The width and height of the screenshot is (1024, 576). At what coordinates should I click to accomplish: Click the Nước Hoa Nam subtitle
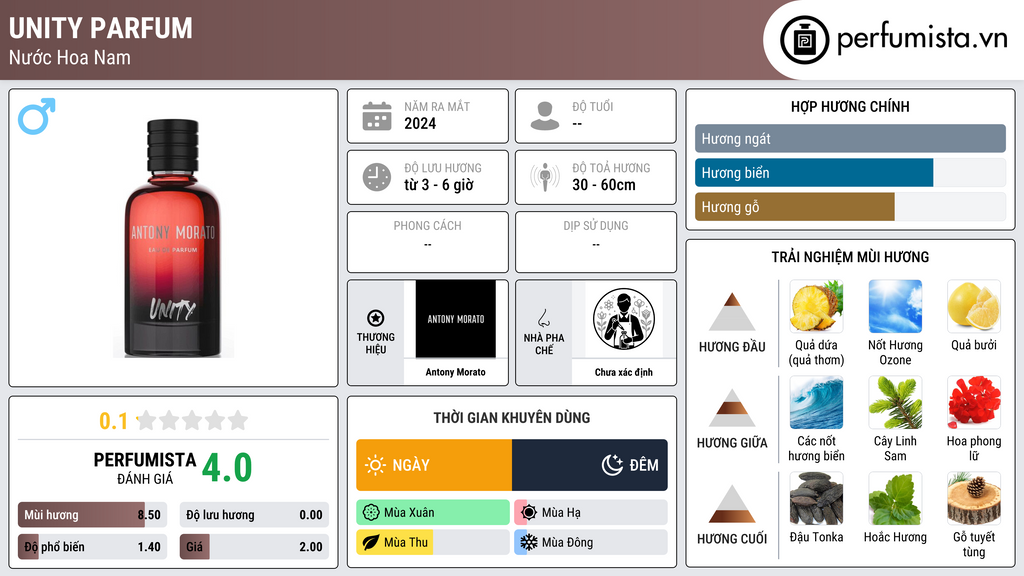coord(70,57)
